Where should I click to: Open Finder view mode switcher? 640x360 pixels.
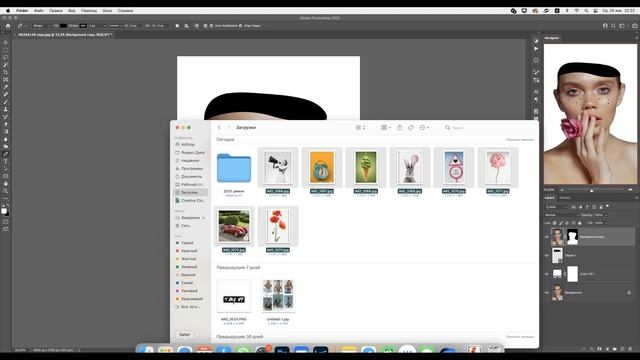click(x=360, y=127)
